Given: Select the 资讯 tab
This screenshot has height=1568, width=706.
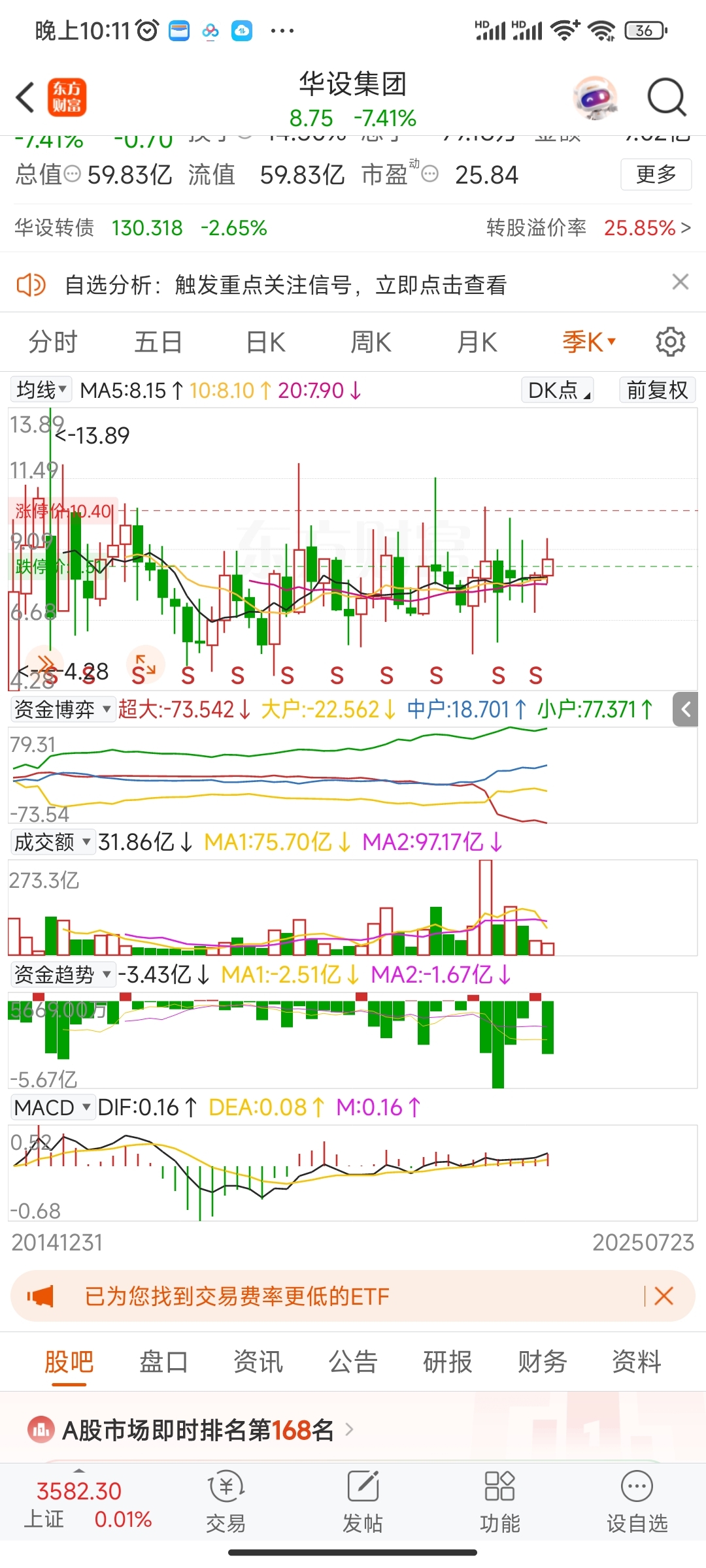Looking at the screenshot, I should coord(258,1362).
